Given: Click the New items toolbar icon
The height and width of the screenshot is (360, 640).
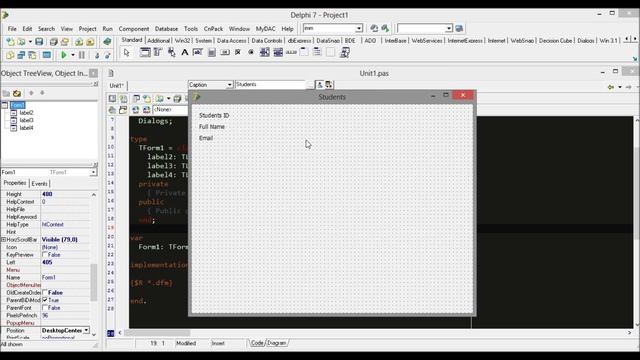Looking at the screenshot, I should (x=10, y=42).
